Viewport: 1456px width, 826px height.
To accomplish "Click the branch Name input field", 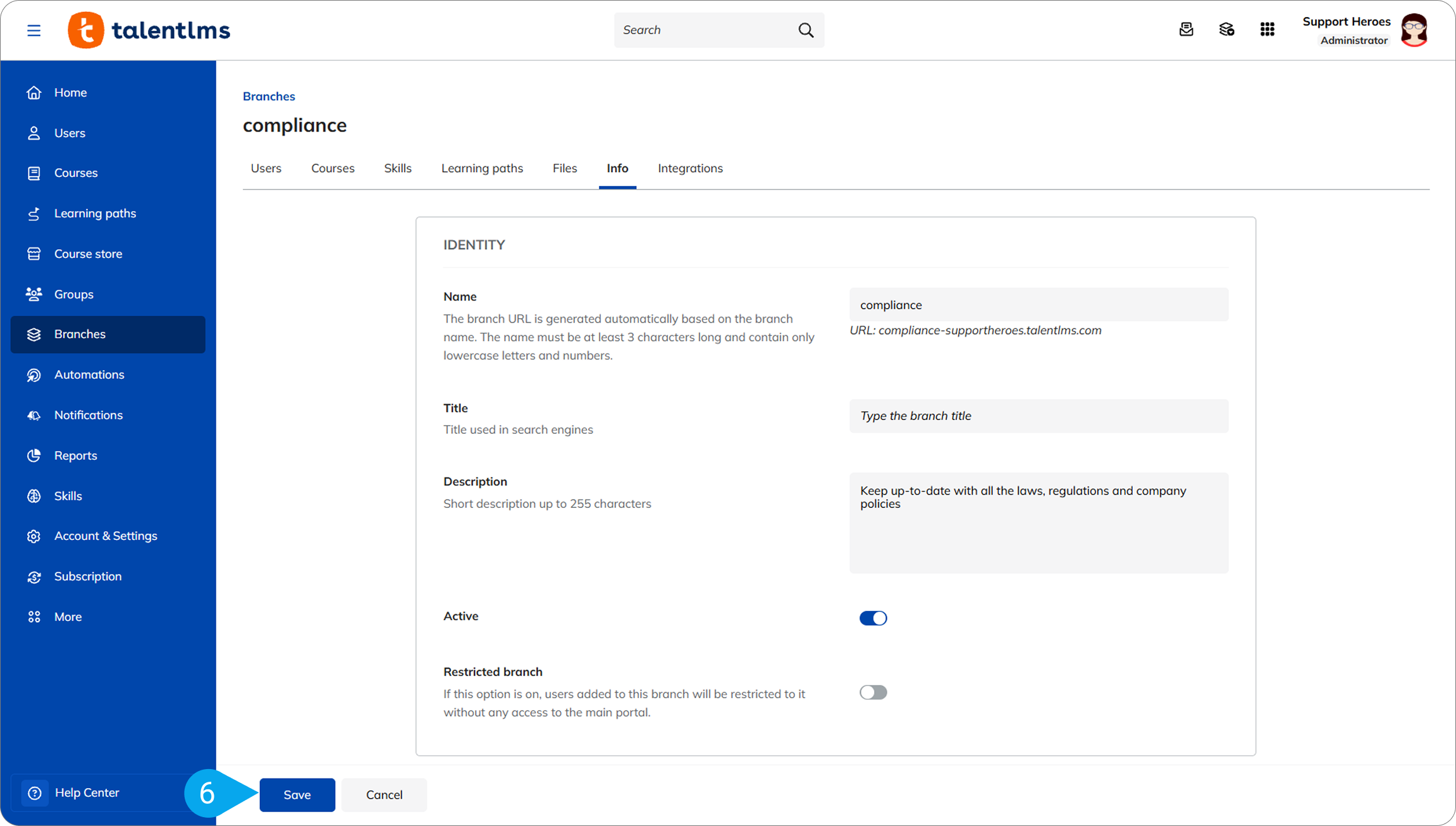I will (x=1039, y=305).
